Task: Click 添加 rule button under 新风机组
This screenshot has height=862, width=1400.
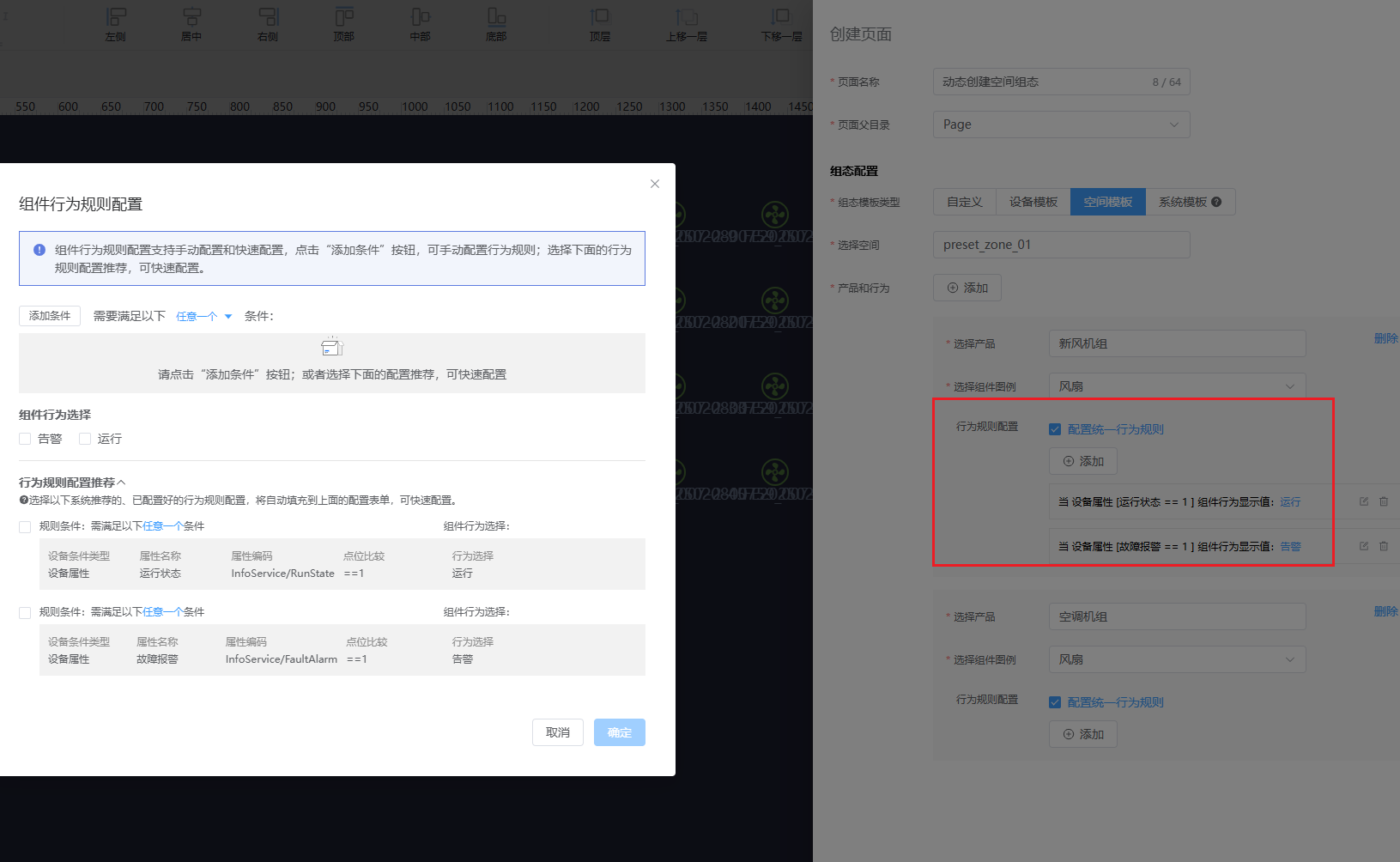Action: pos(1083,461)
